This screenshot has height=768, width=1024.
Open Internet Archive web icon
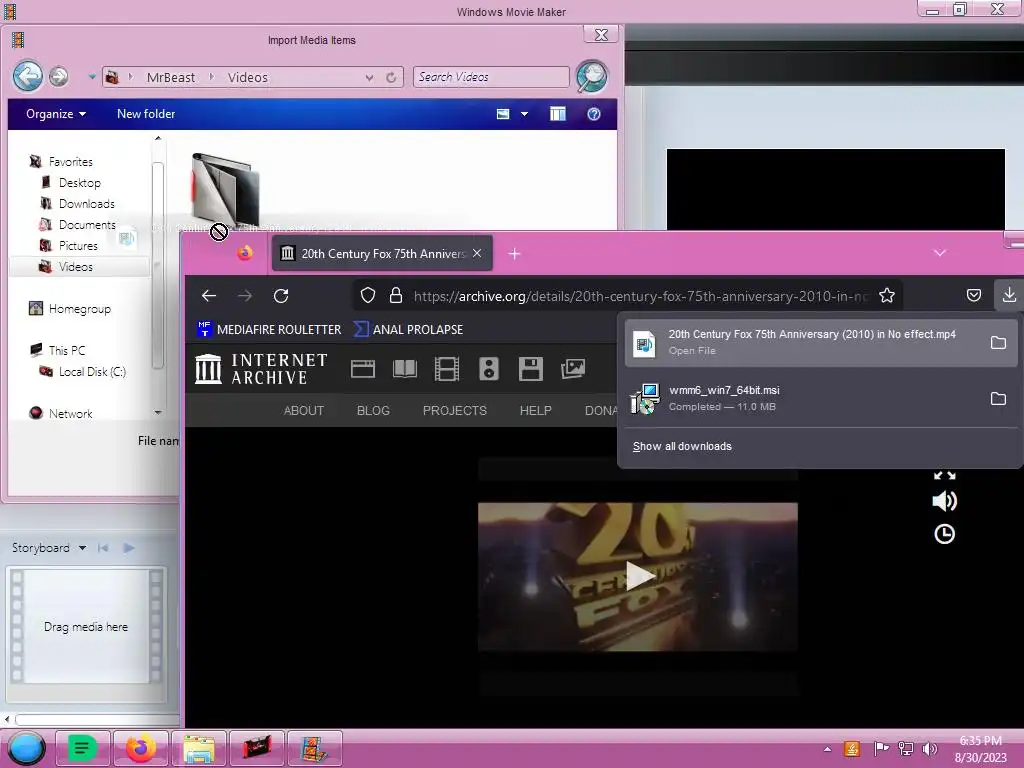point(362,369)
